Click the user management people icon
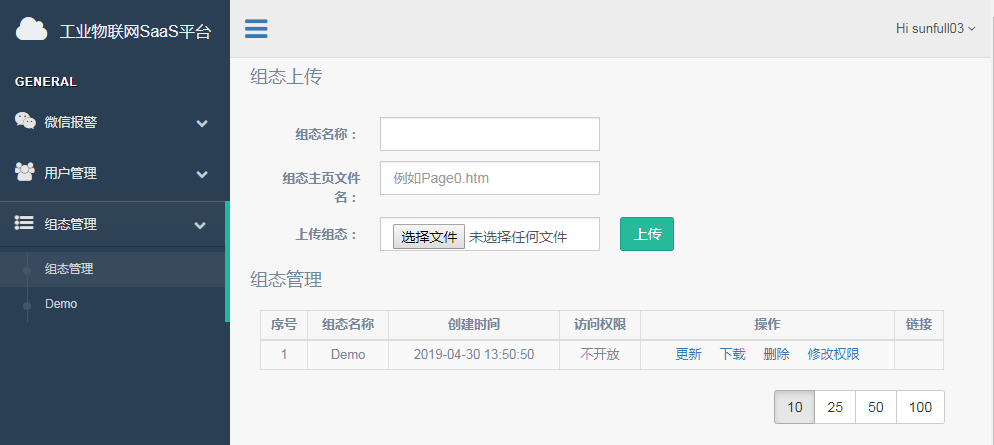The width and height of the screenshot is (994, 445). (x=25, y=172)
